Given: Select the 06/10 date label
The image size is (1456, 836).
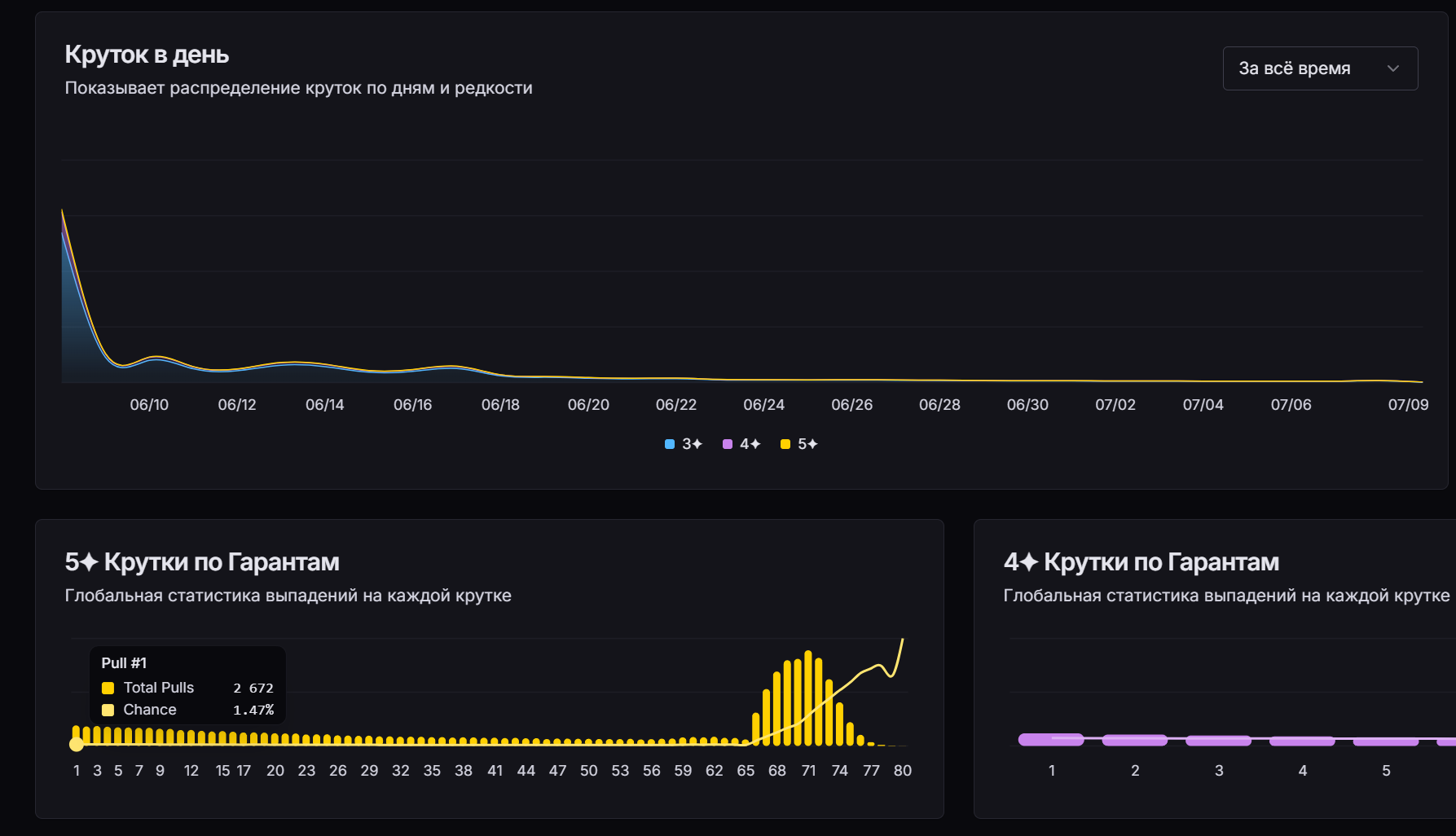Looking at the screenshot, I should (x=149, y=405).
